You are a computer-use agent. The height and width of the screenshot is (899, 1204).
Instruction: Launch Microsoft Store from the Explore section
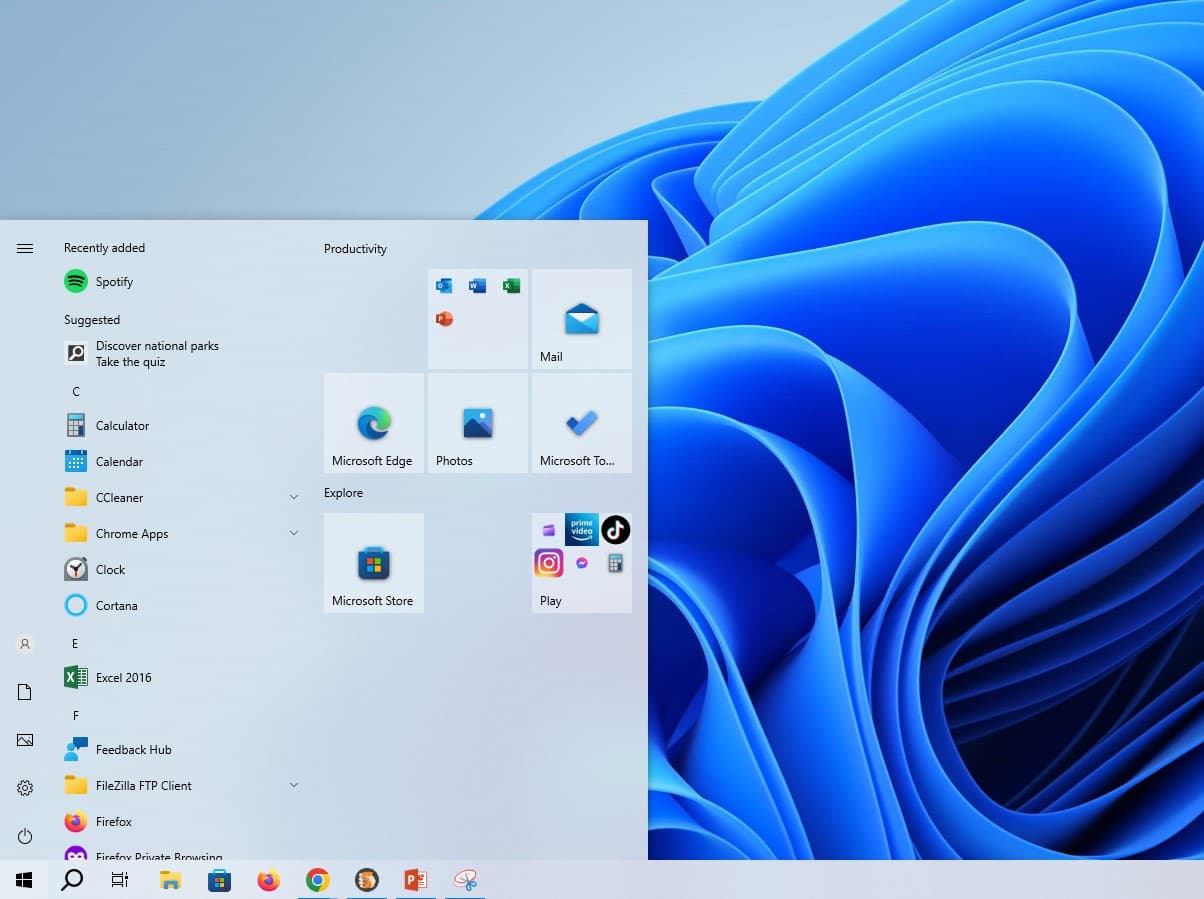pos(373,562)
